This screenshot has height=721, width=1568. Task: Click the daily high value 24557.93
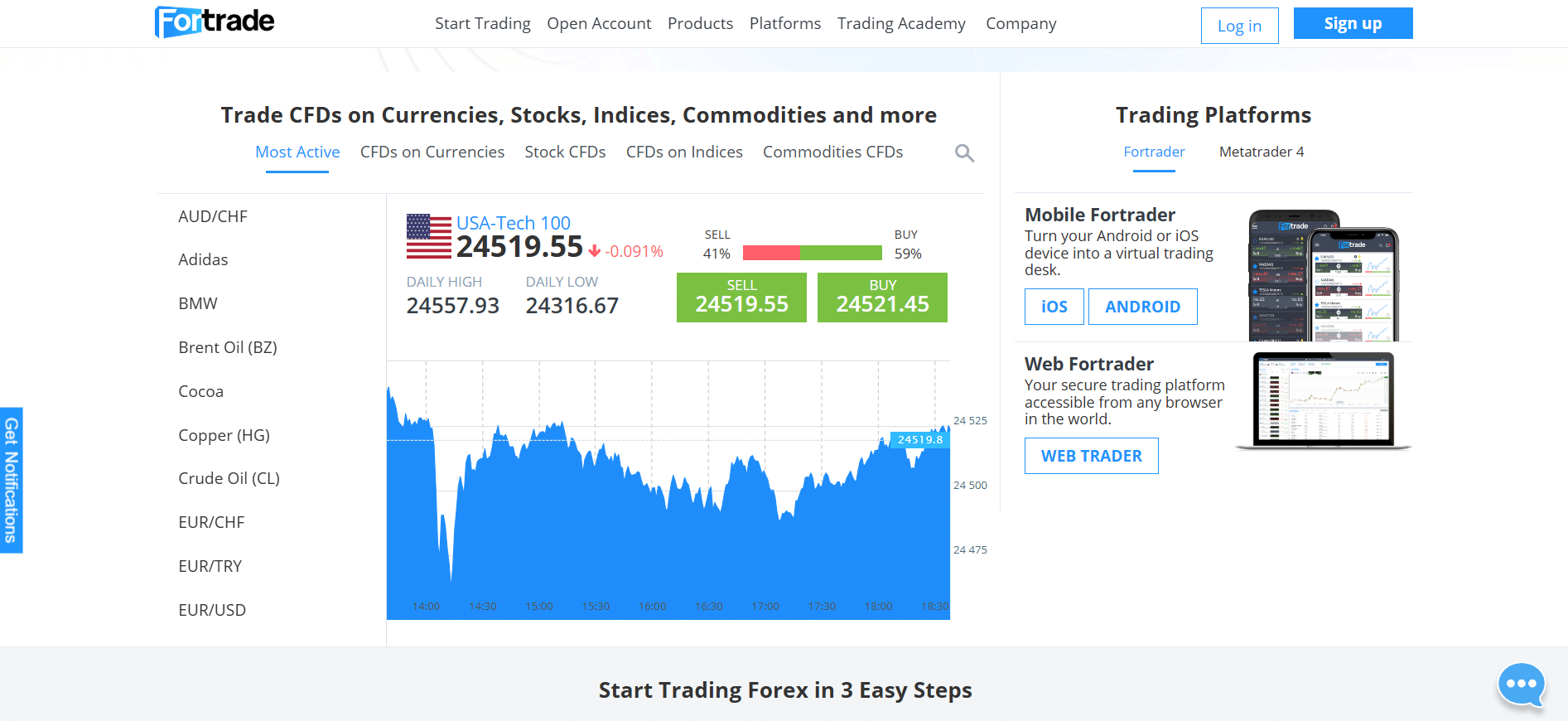click(x=453, y=306)
